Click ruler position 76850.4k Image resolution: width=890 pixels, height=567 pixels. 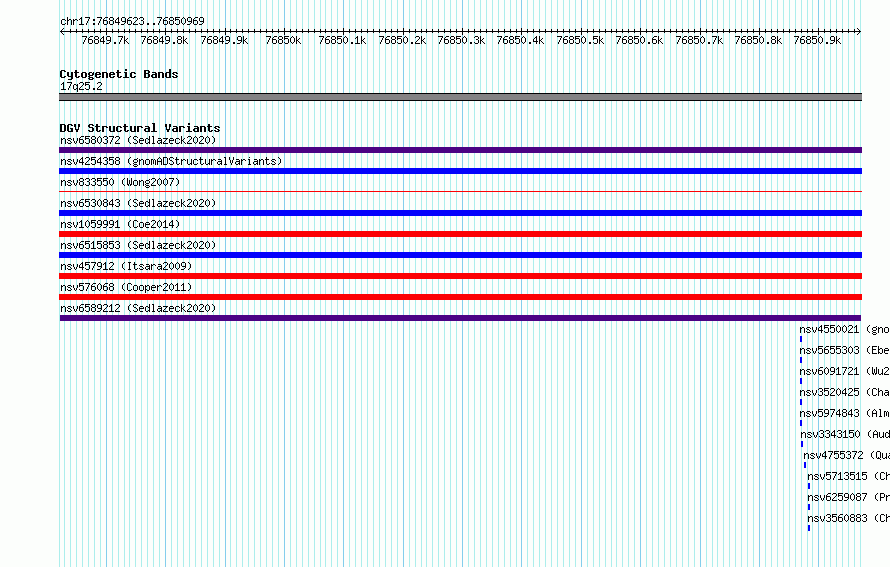(520, 40)
